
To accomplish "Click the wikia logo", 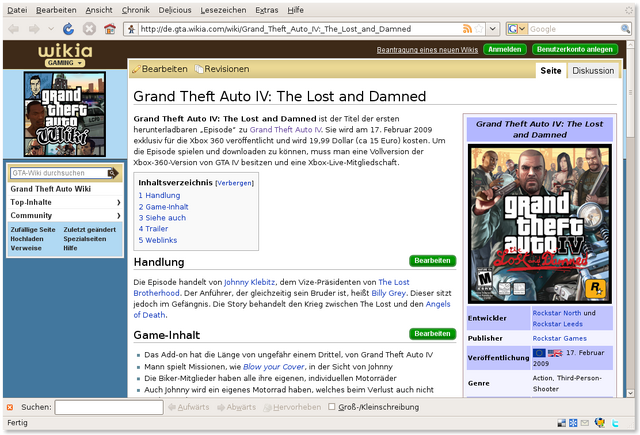I will [x=65, y=51].
